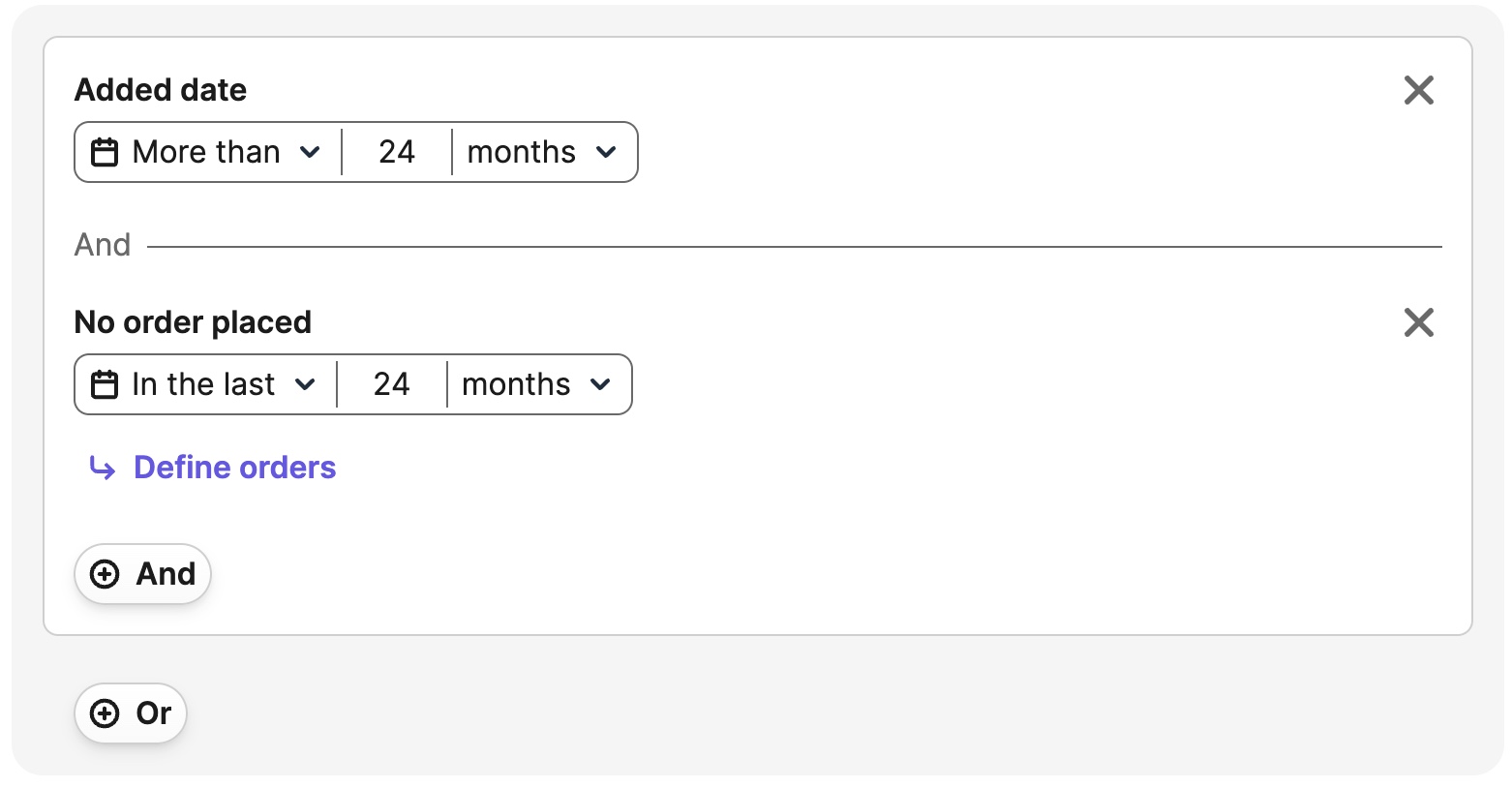This screenshot has width=1512, height=788.
Task: Change the months unit for No order placed
Action: (537, 384)
